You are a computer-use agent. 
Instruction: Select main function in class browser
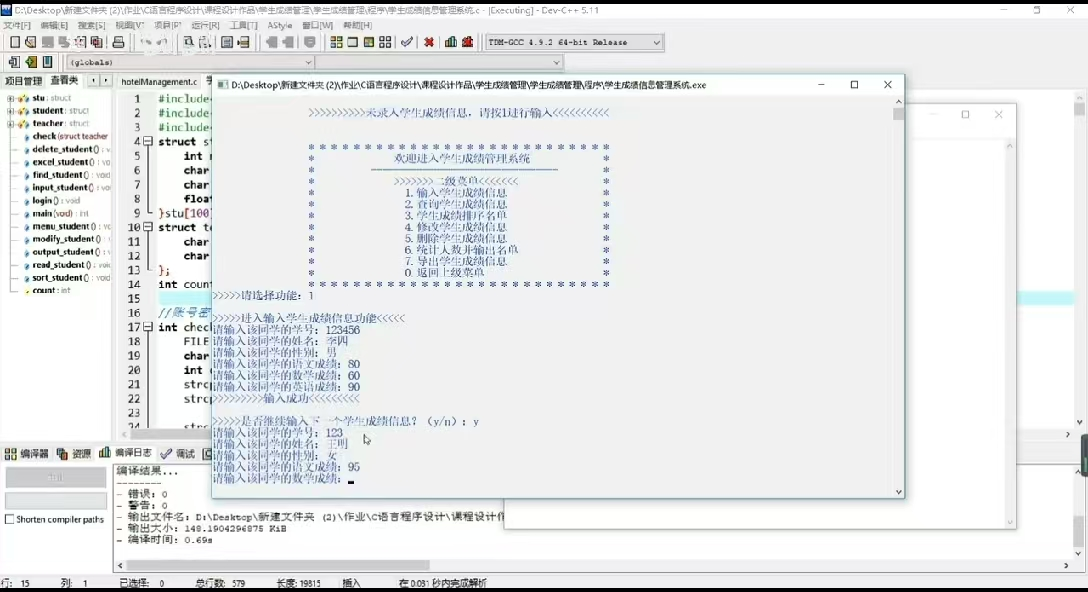[x=51, y=214]
